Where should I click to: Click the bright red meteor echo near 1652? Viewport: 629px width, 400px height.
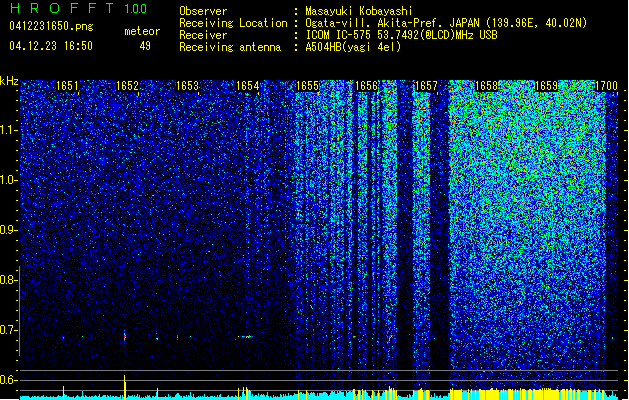125,337
